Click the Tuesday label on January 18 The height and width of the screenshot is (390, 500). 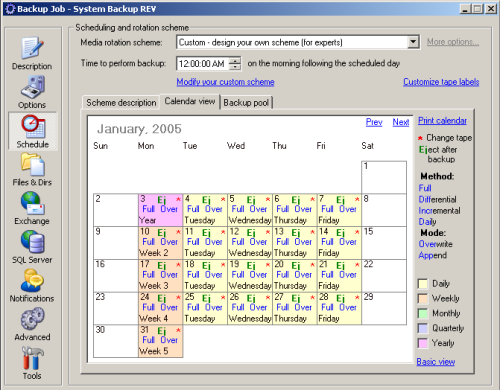pyautogui.click(x=200, y=286)
